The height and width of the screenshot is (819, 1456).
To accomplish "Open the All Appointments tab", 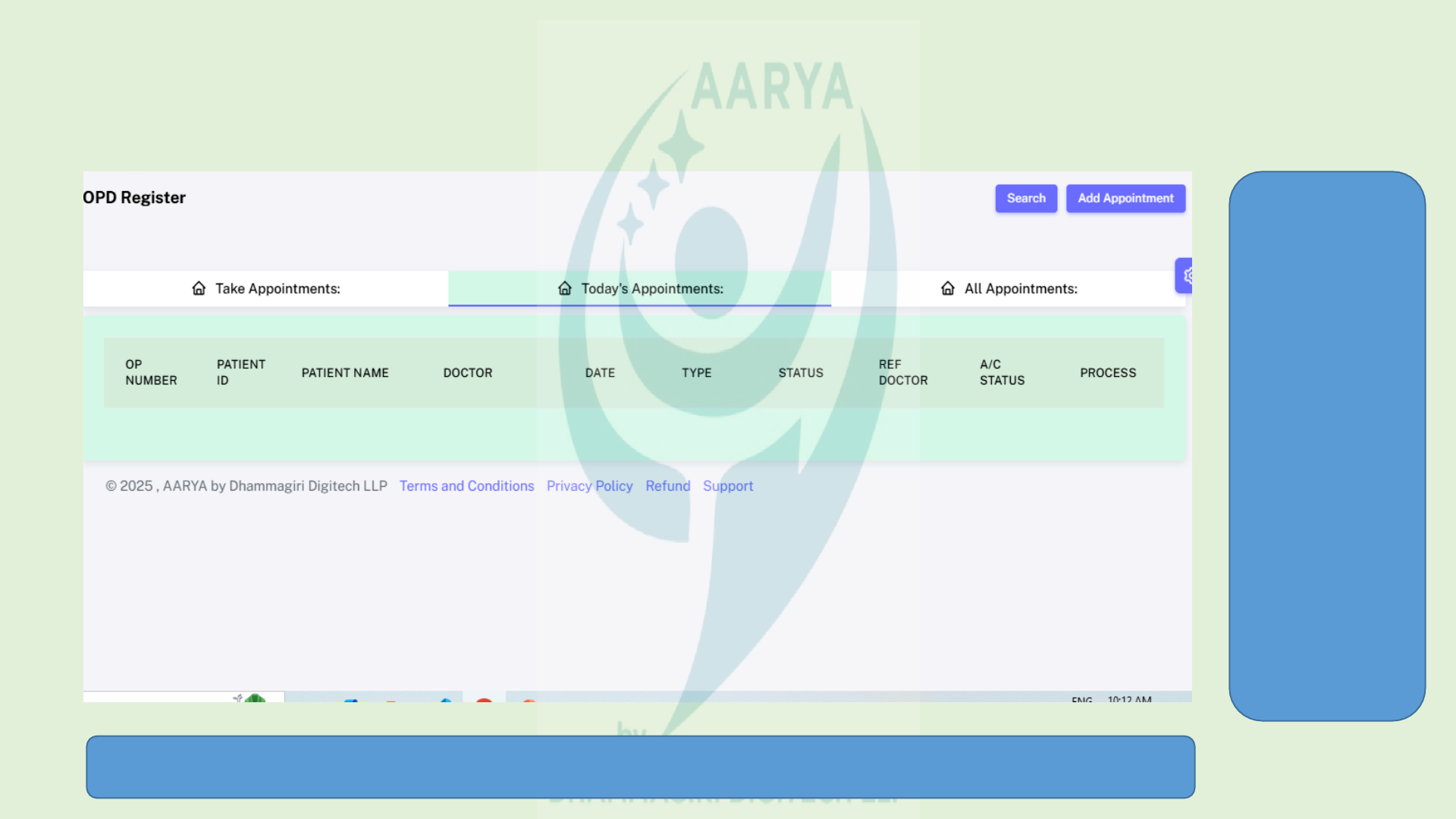I will pos(1020,289).
